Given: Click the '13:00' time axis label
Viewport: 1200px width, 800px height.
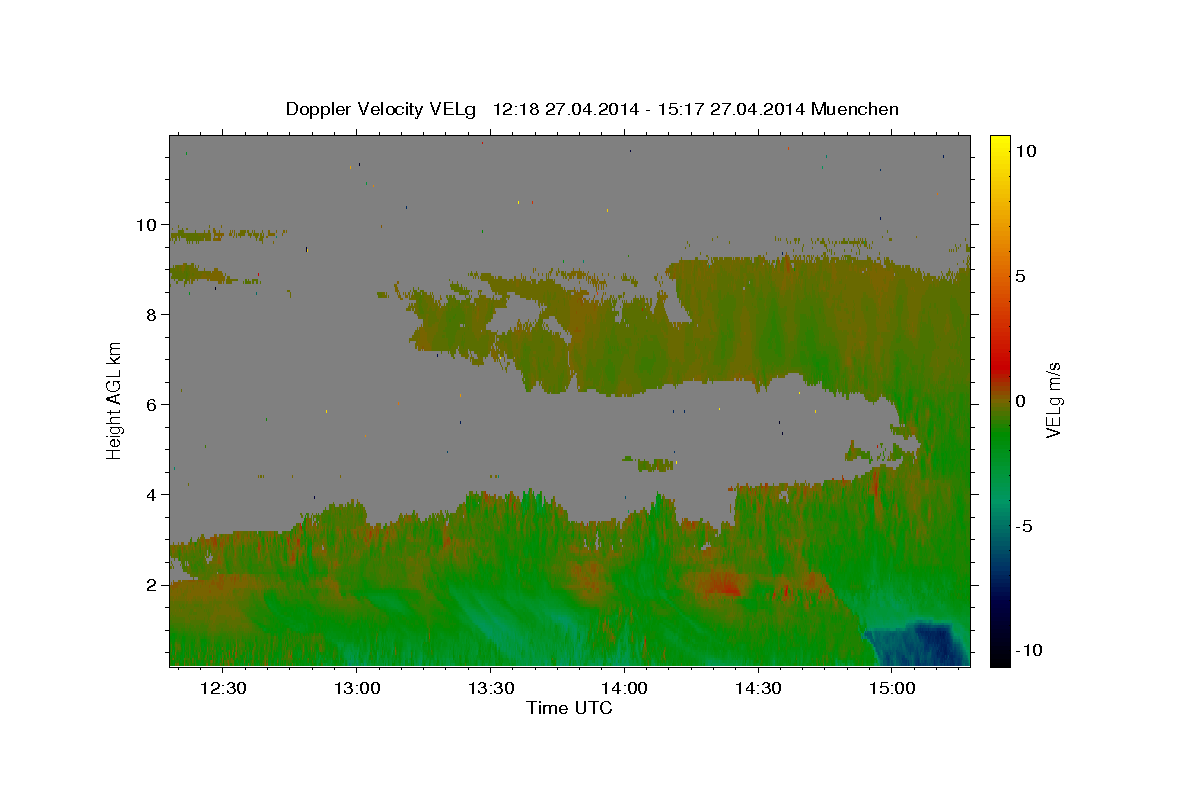Looking at the screenshot, I should [357, 689].
